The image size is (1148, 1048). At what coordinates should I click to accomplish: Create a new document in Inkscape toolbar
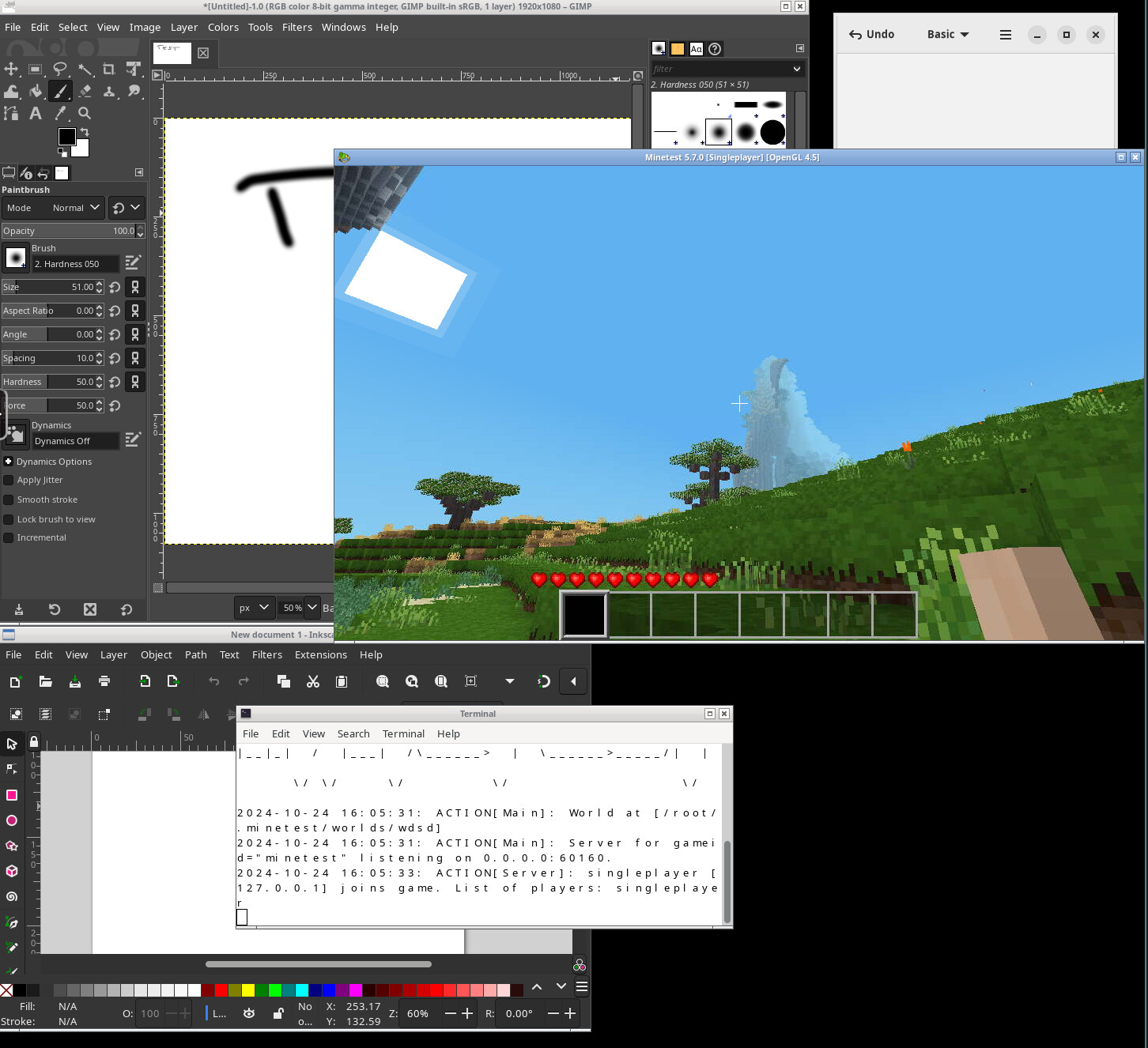pyautogui.click(x=15, y=681)
